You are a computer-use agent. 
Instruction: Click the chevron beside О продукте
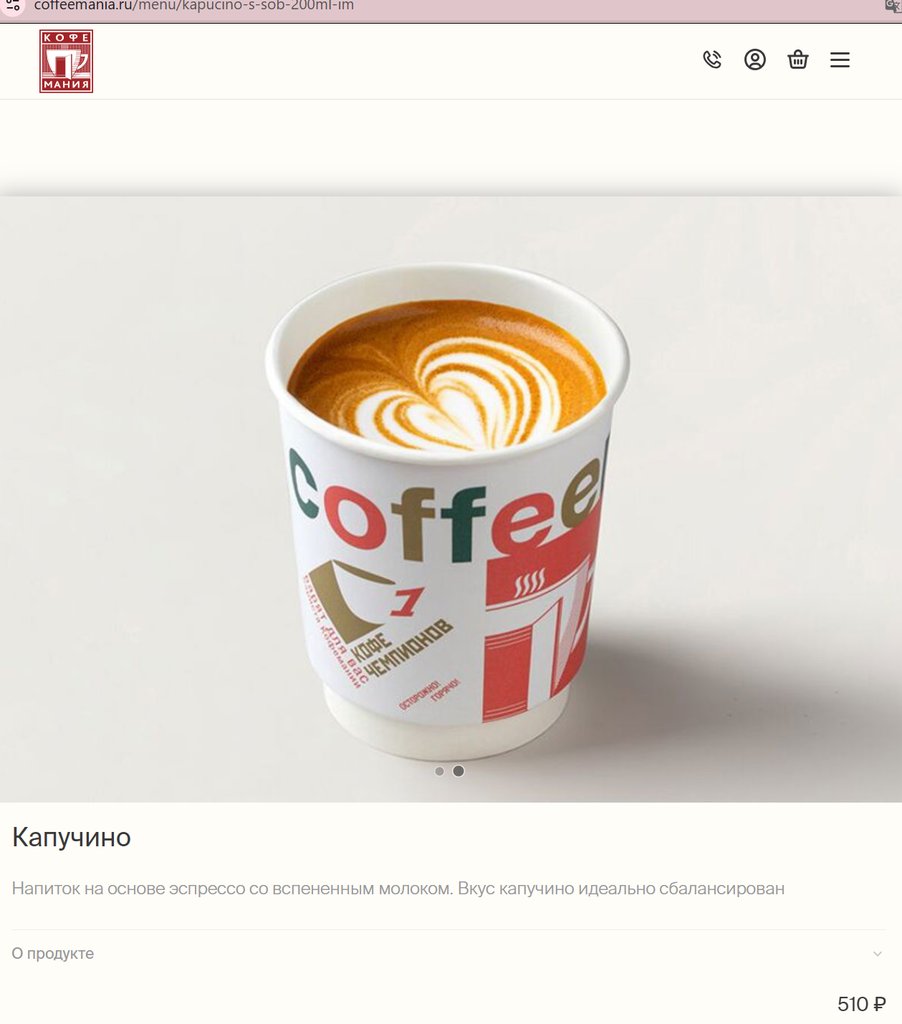[x=877, y=954]
